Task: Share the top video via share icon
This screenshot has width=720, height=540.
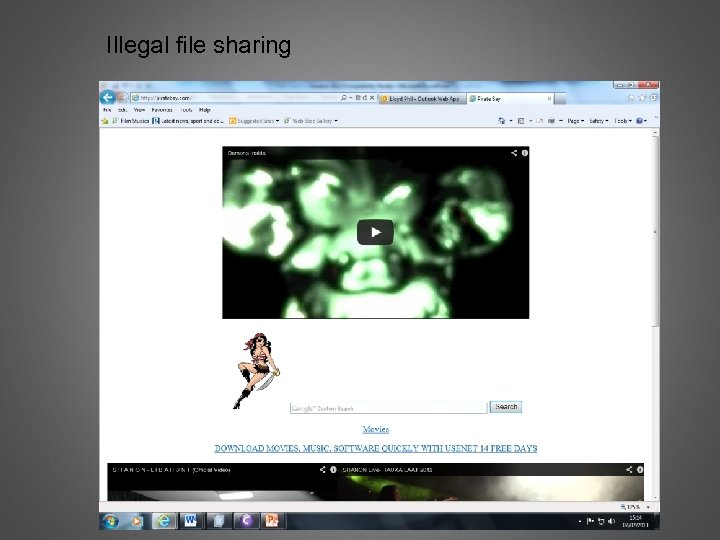Action: (x=514, y=153)
